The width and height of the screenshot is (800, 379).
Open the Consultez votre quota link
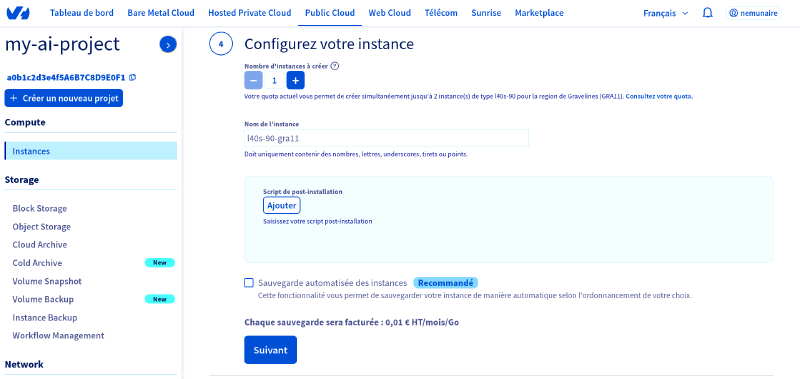click(x=660, y=96)
